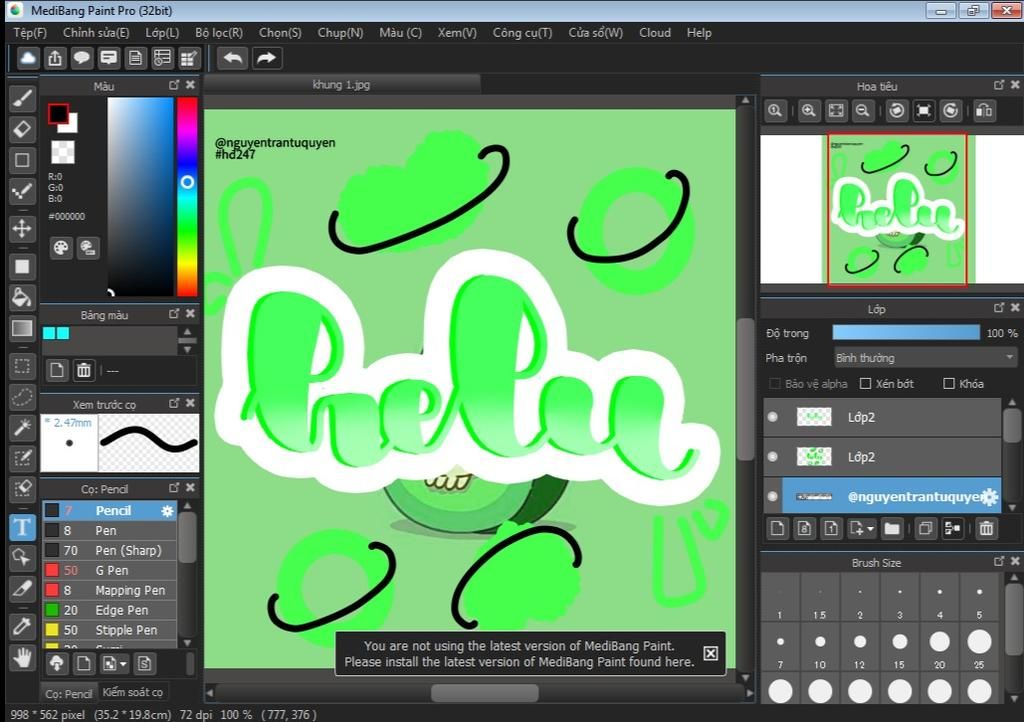Viewport: 1024px width, 722px height.
Task: Toggle visibility of @nguyentrantuquyen layer
Action: click(x=773, y=496)
